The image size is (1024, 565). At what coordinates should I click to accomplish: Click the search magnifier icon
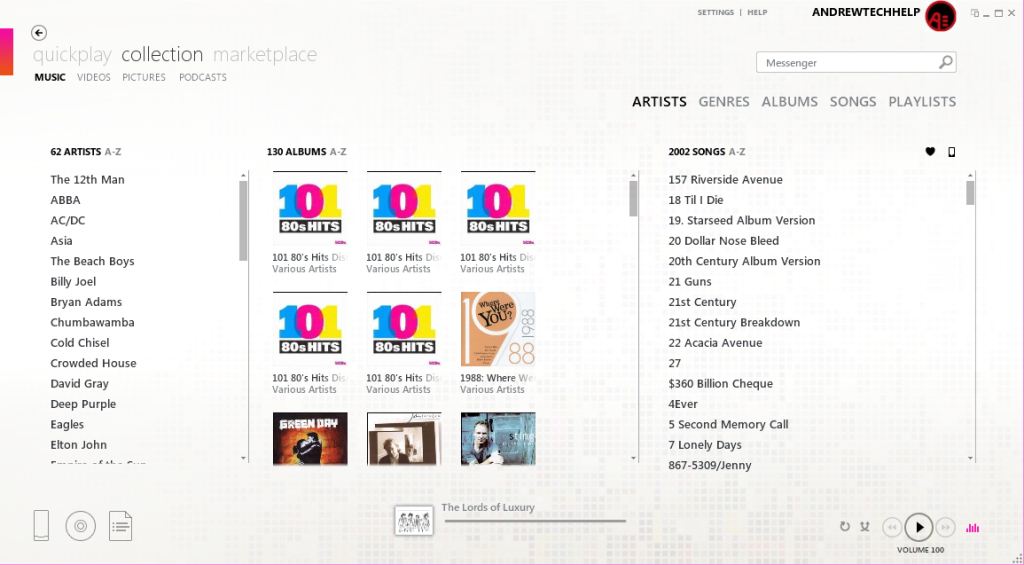point(946,62)
